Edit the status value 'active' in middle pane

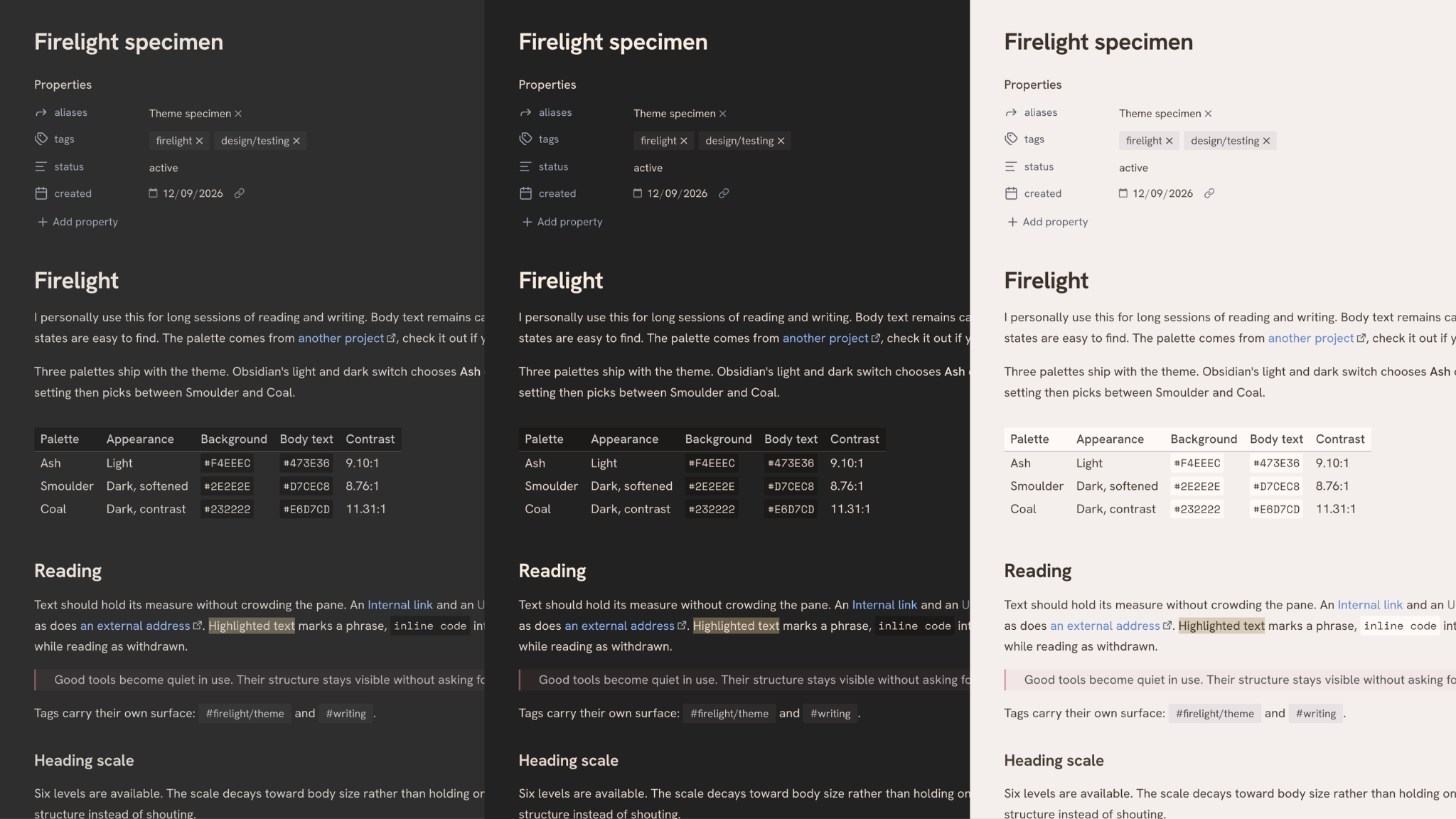pyautogui.click(x=648, y=168)
